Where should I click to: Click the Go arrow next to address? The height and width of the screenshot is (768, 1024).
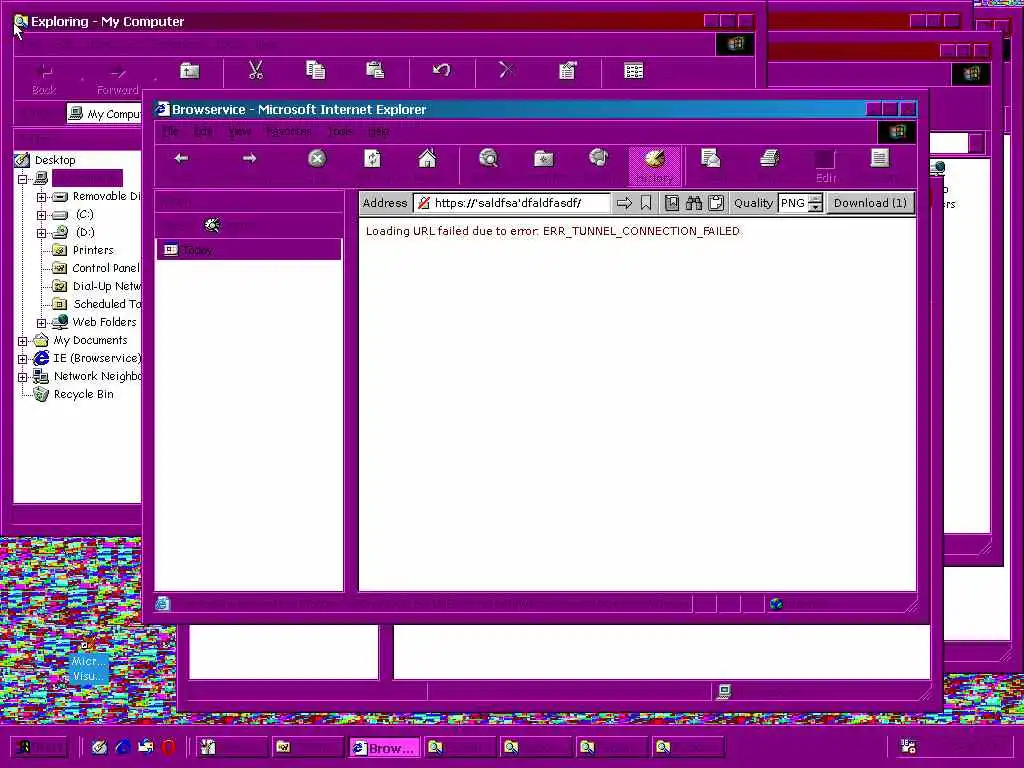(x=624, y=203)
